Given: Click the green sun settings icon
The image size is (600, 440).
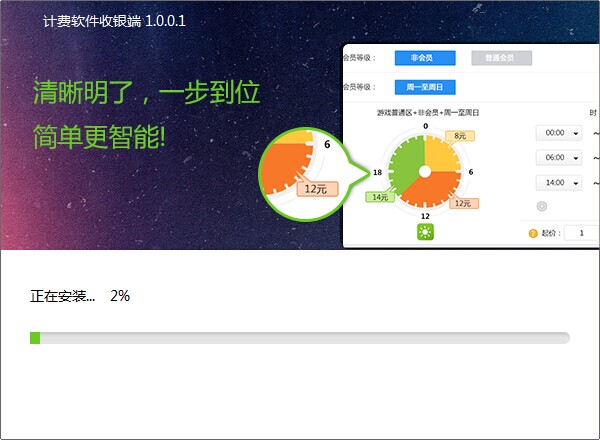Looking at the screenshot, I should tap(425, 232).
